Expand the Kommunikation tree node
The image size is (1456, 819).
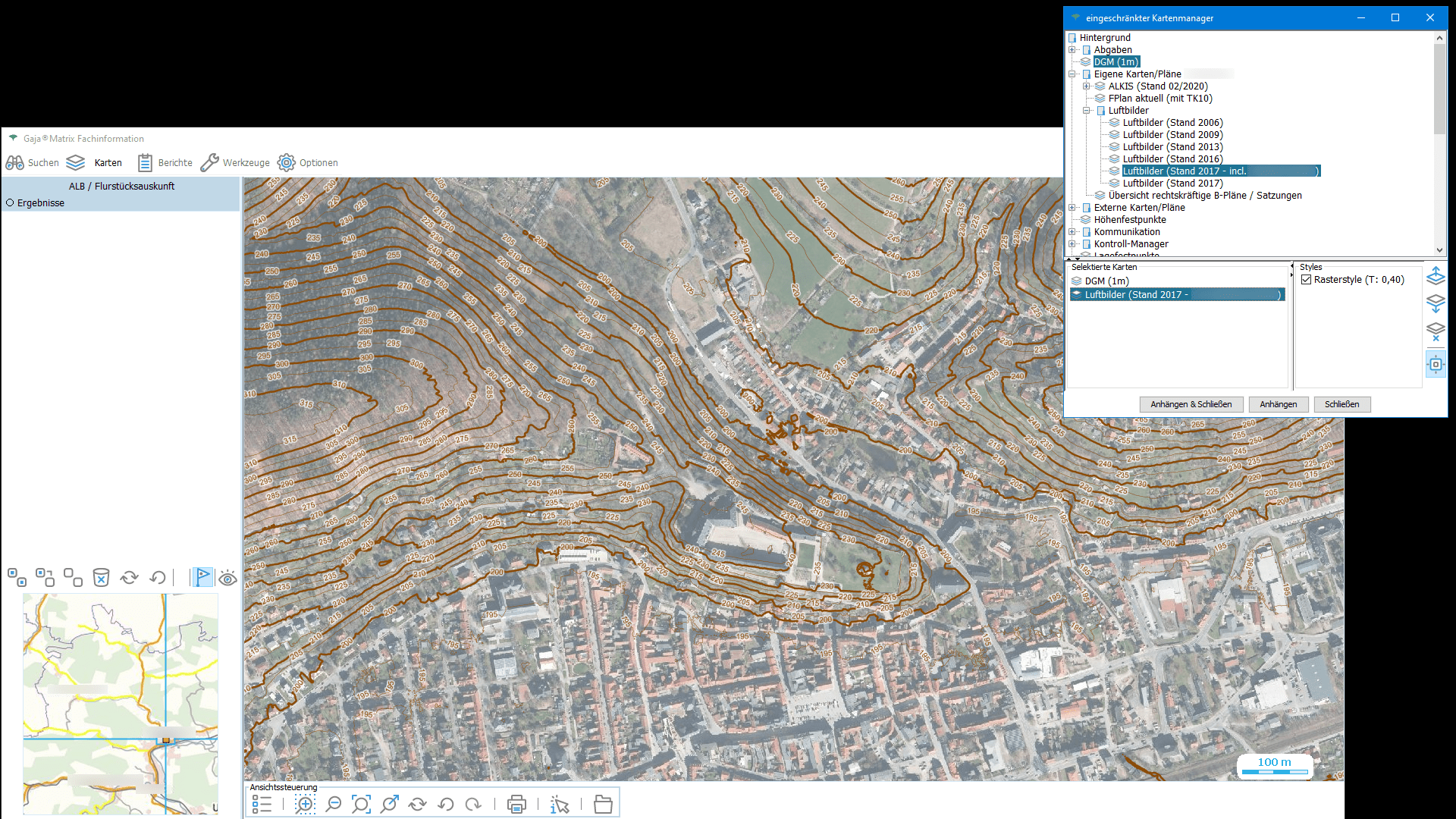1072,232
